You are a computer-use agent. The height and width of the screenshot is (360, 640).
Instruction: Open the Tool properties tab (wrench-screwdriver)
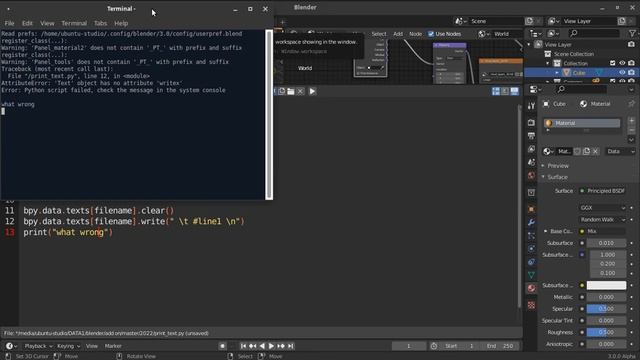pyautogui.click(x=531, y=106)
